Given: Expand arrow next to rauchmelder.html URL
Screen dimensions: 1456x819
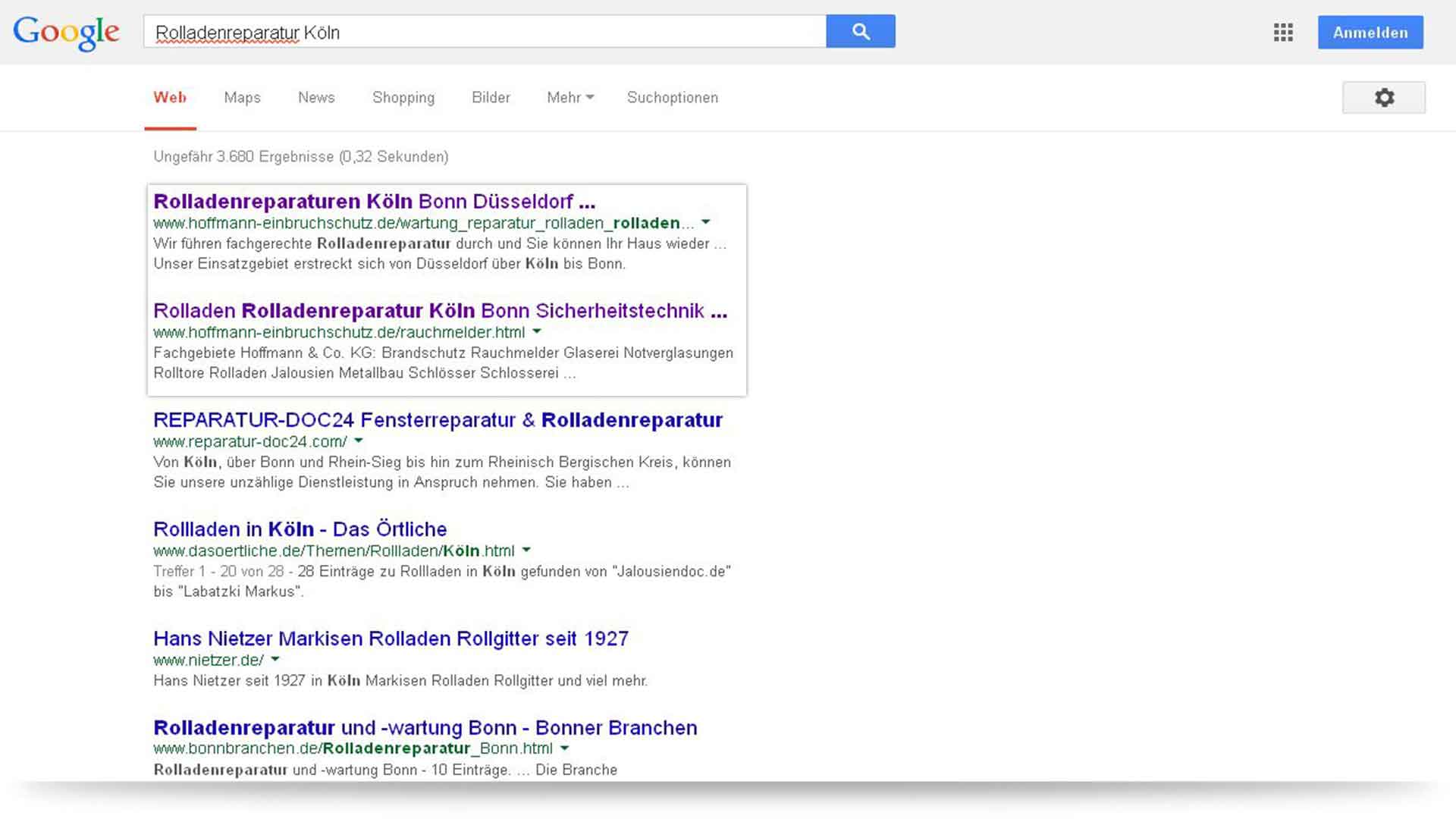Looking at the screenshot, I should 537,331.
